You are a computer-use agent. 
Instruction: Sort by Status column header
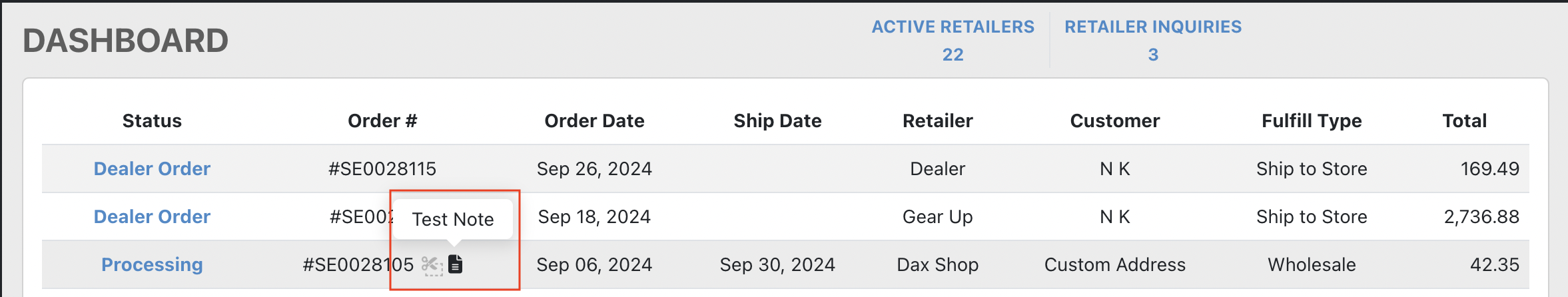[152, 121]
